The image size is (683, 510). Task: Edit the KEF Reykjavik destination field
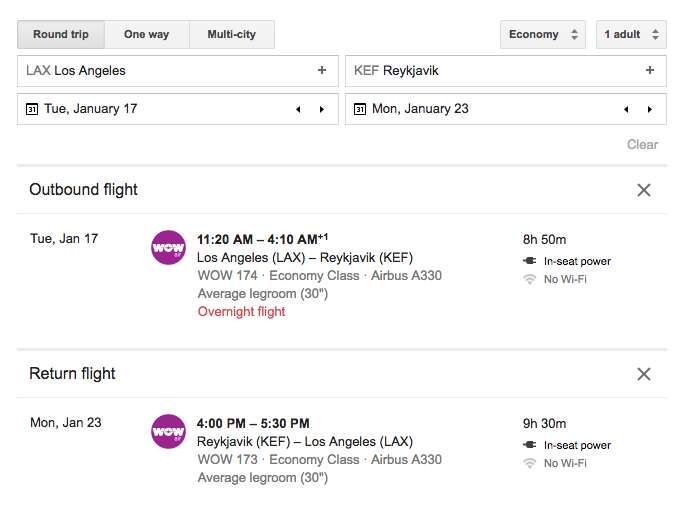pyautogui.click(x=506, y=71)
